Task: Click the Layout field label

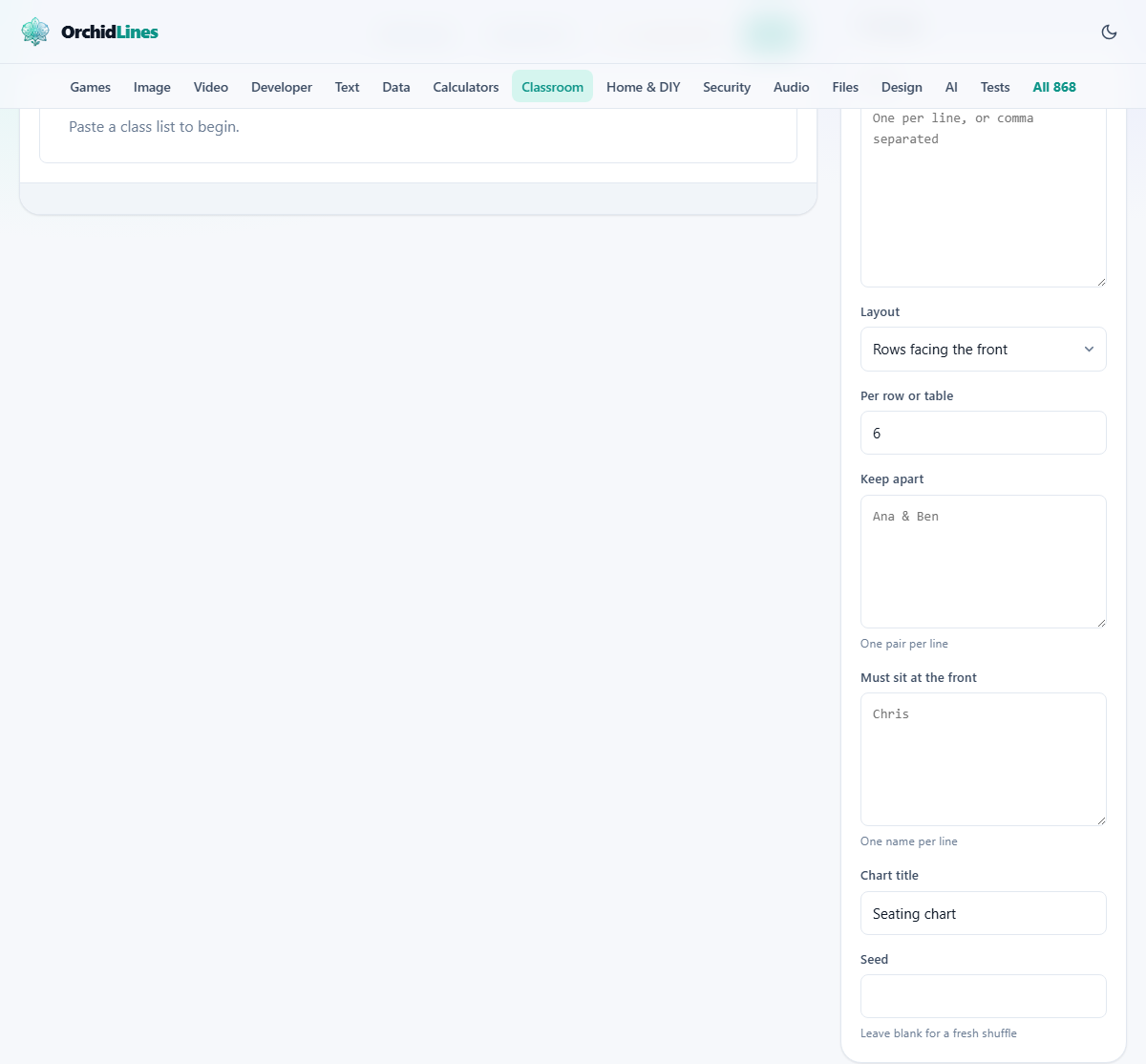Action: pos(880,312)
